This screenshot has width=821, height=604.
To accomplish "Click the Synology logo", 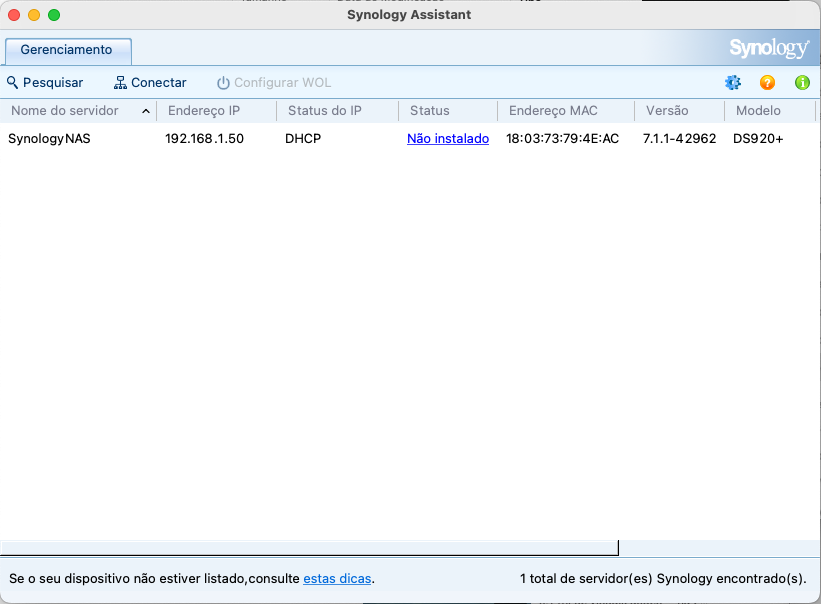I will click(768, 48).
